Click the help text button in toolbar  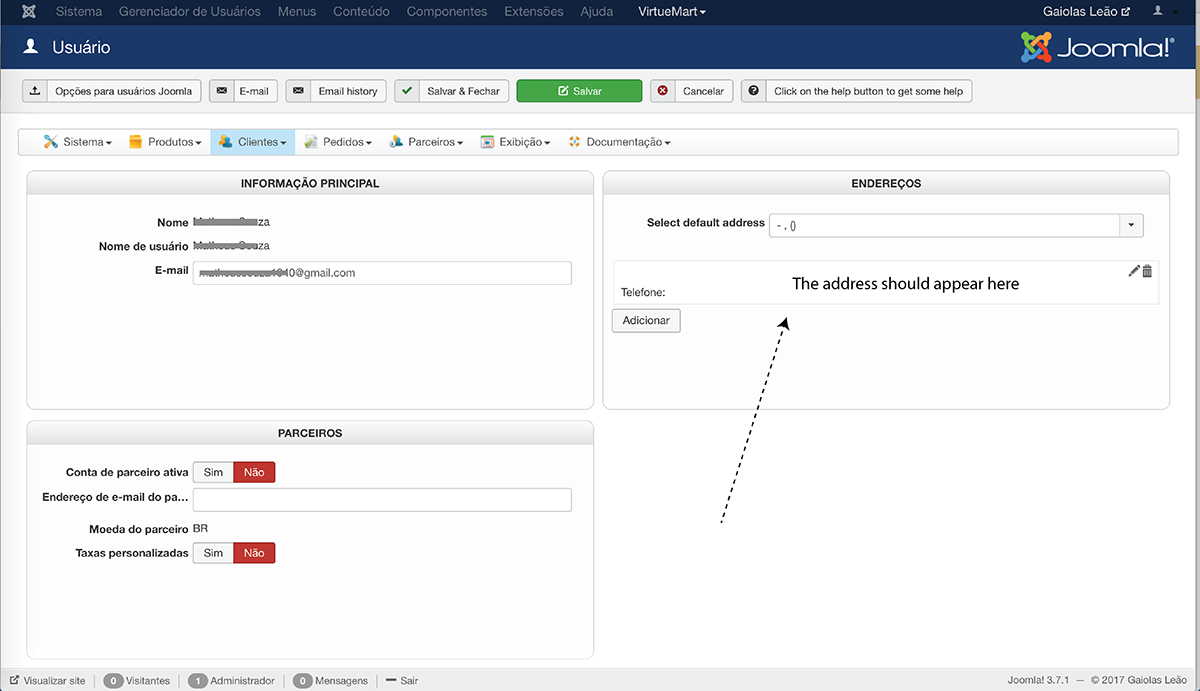(856, 91)
